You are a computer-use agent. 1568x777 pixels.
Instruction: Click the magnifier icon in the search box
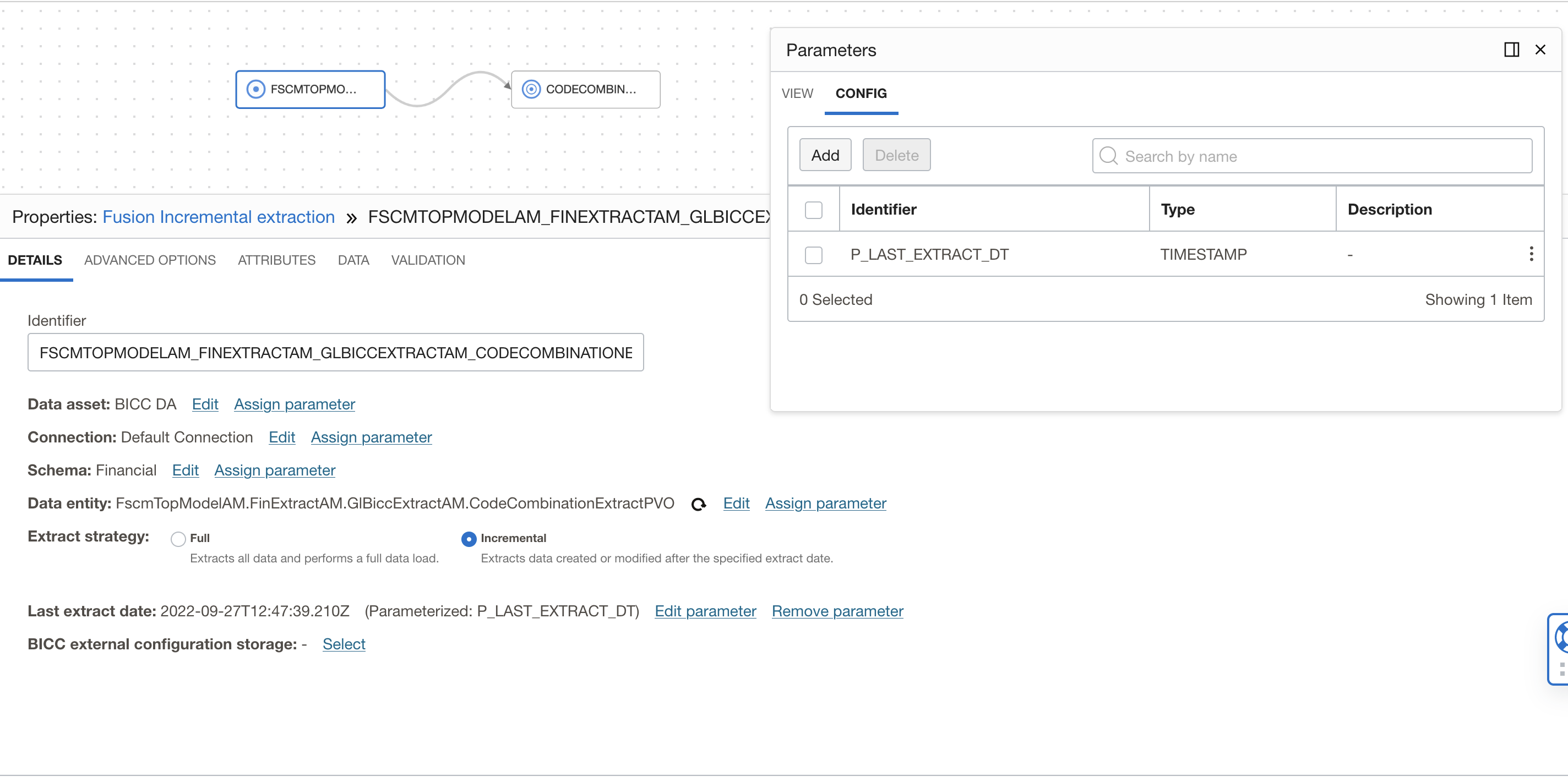[x=1108, y=156]
